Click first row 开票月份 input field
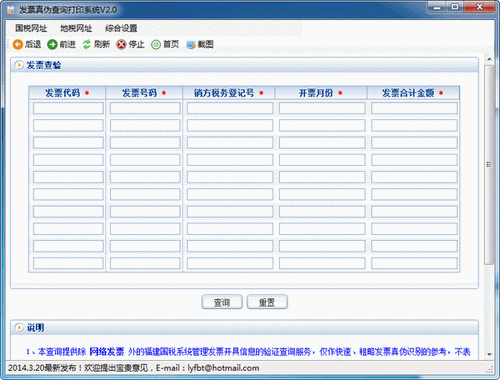Viewport: 500px width, 380px height. [322, 108]
